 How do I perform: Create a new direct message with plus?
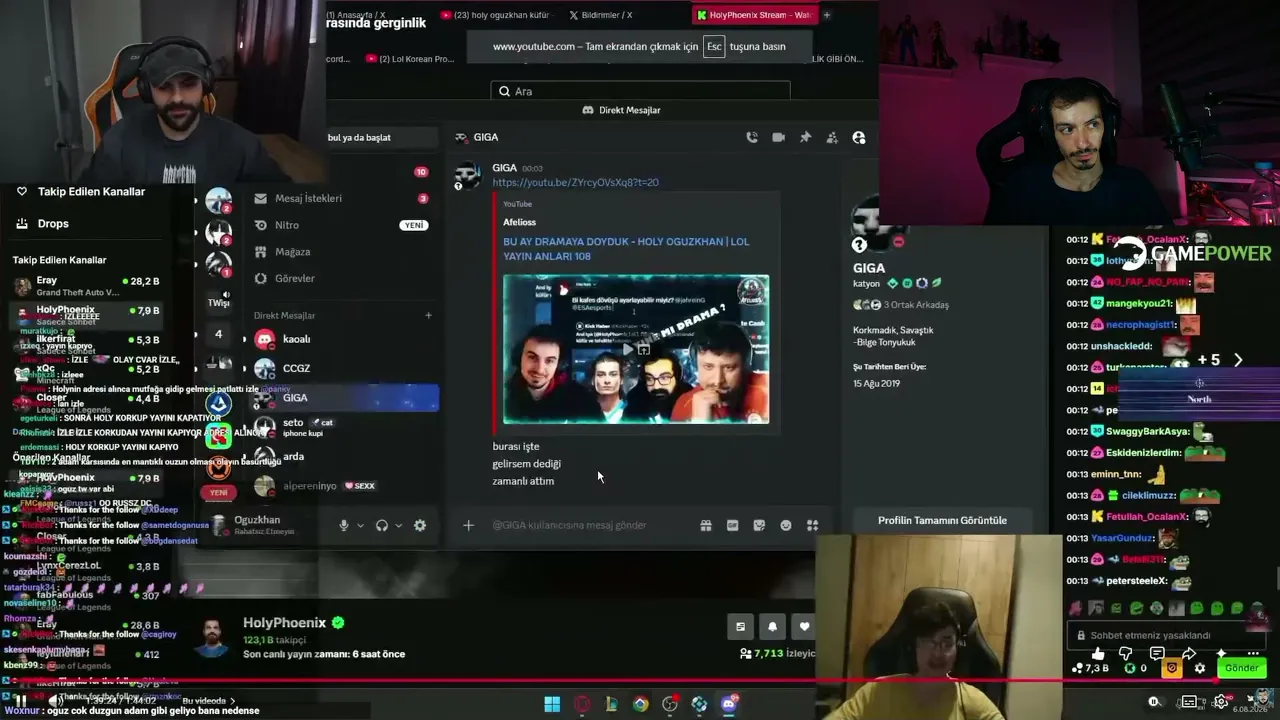pyautogui.click(x=428, y=316)
